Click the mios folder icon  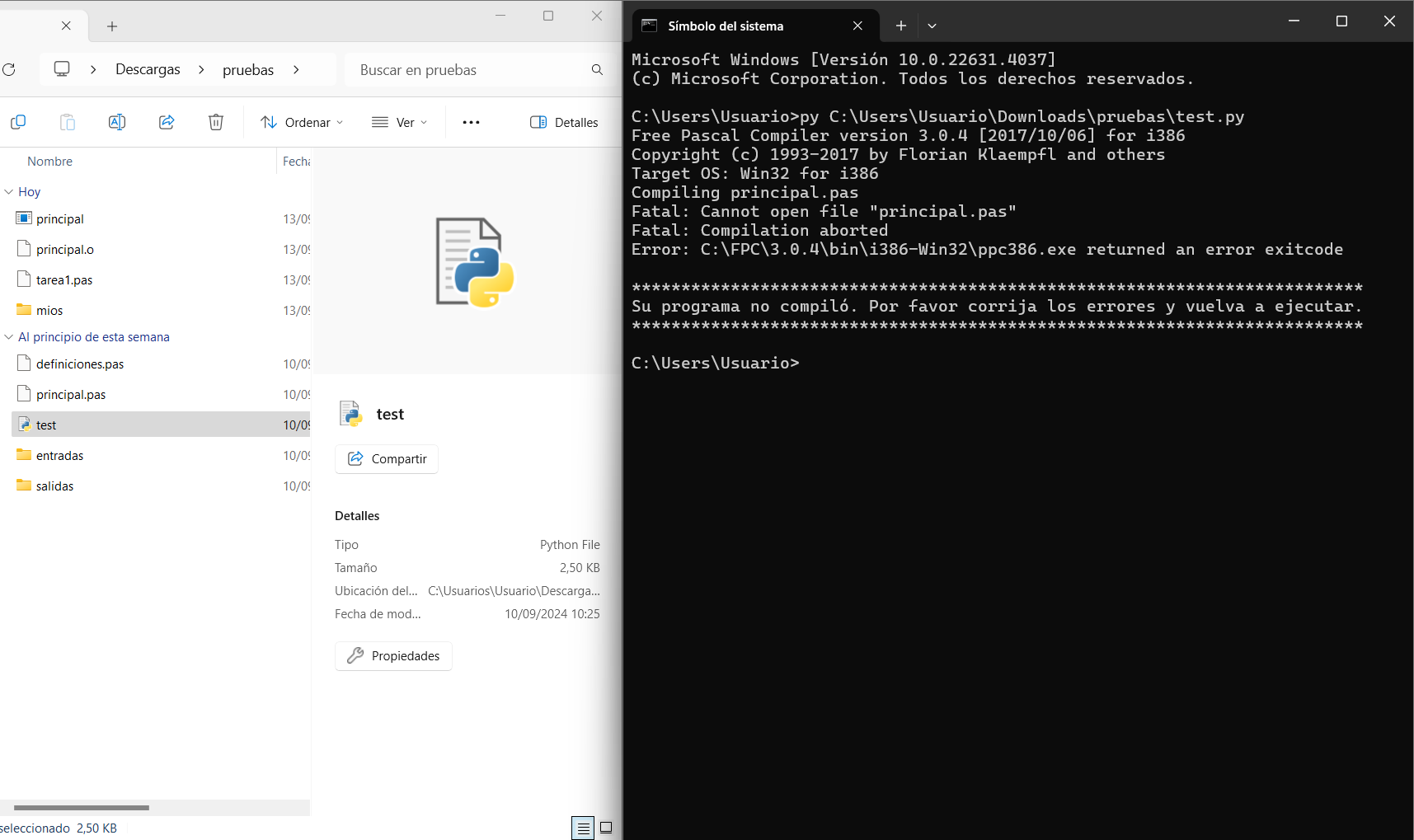(24, 310)
